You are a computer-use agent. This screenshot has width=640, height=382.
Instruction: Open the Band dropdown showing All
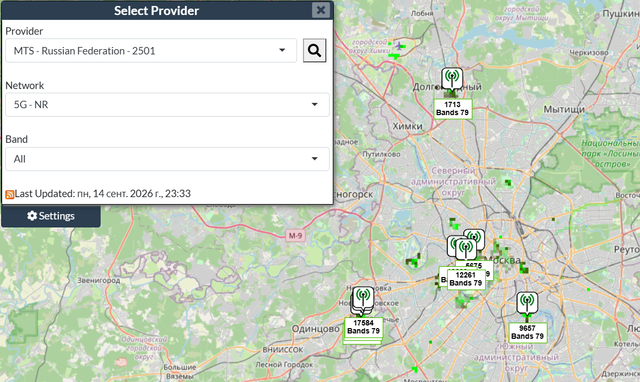(x=167, y=159)
